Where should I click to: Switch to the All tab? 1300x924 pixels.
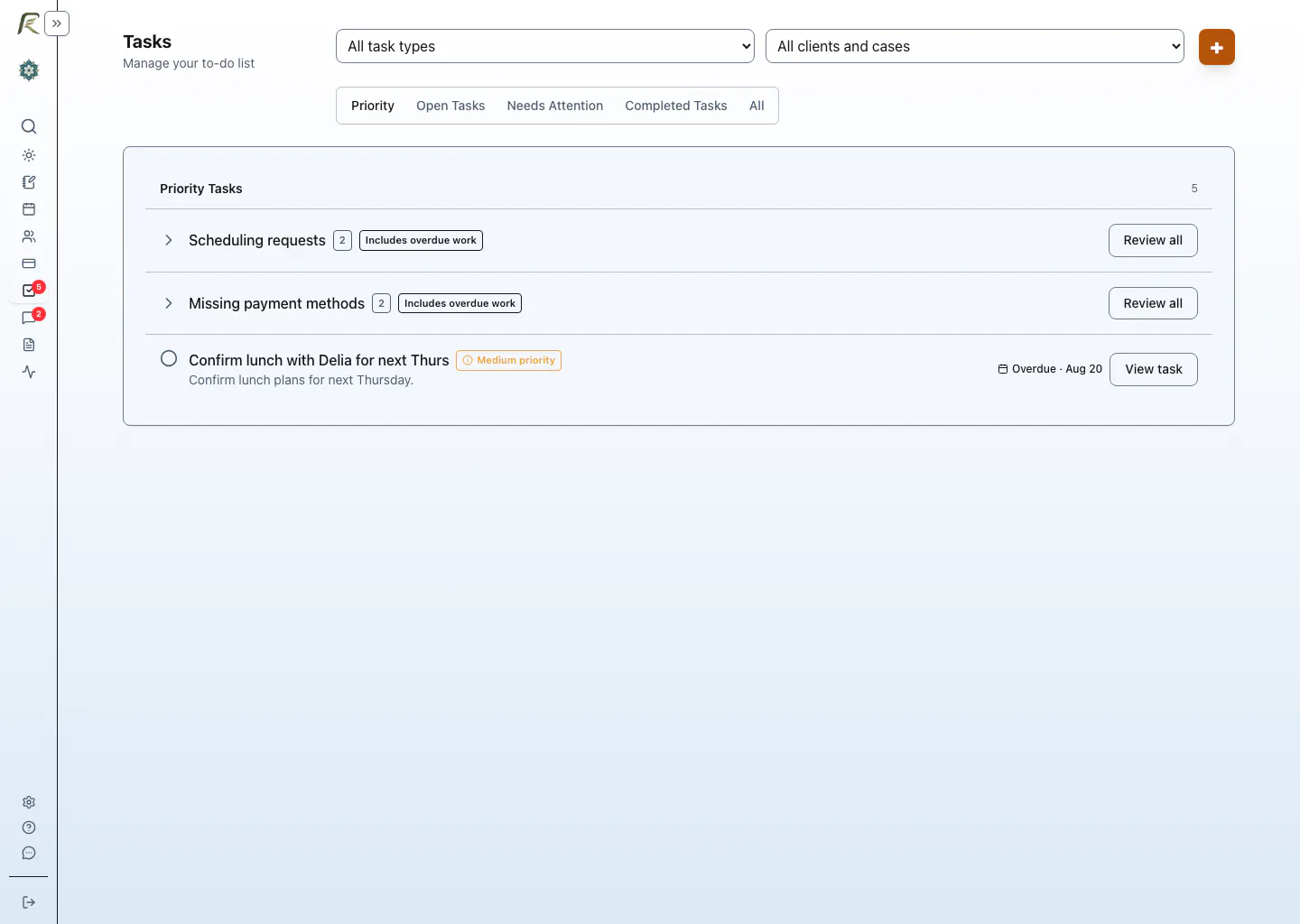(x=757, y=106)
